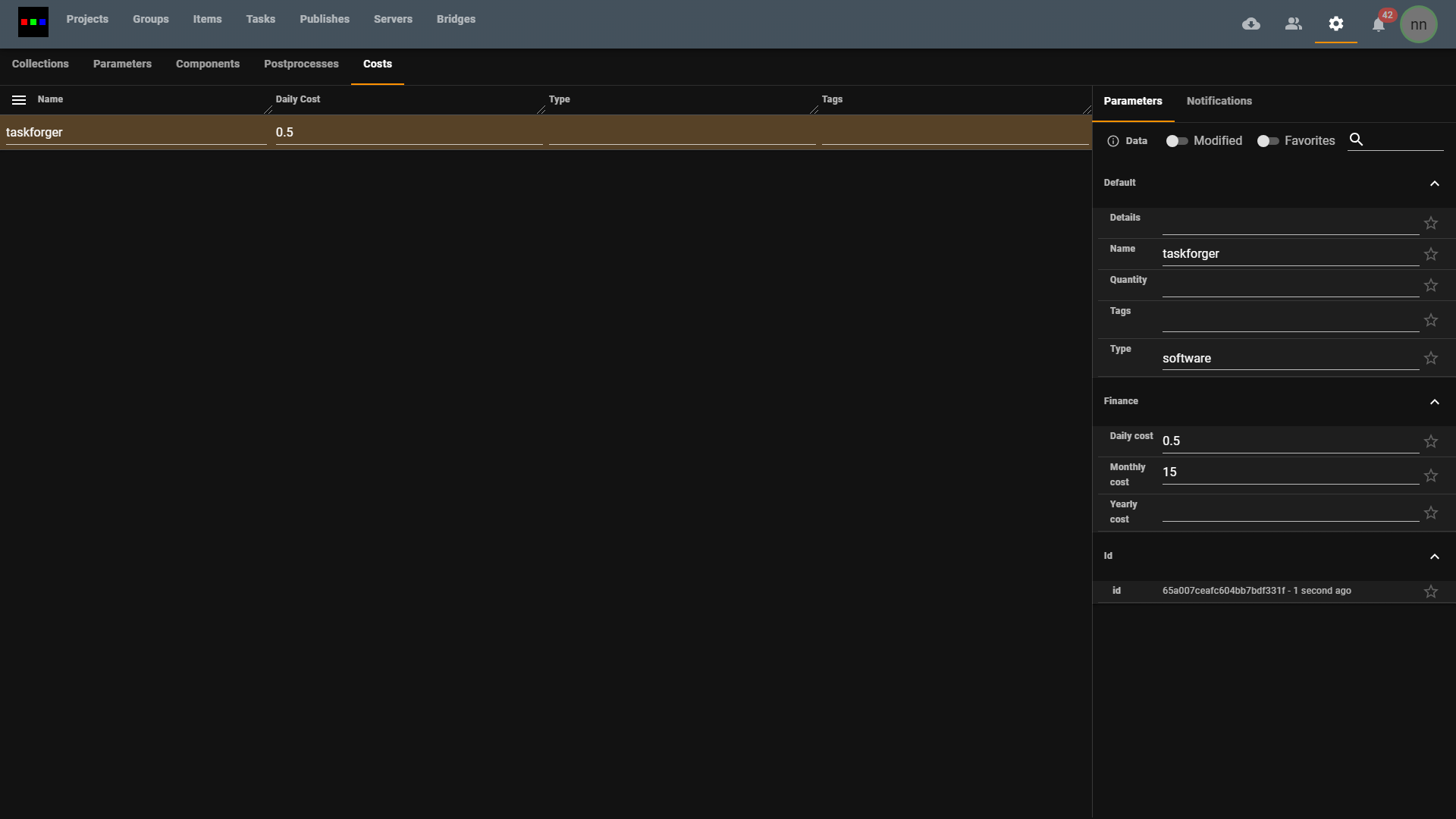Image resolution: width=1456 pixels, height=819 pixels.
Task: Click the search magnifier in Parameters panel
Action: click(x=1357, y=140)
